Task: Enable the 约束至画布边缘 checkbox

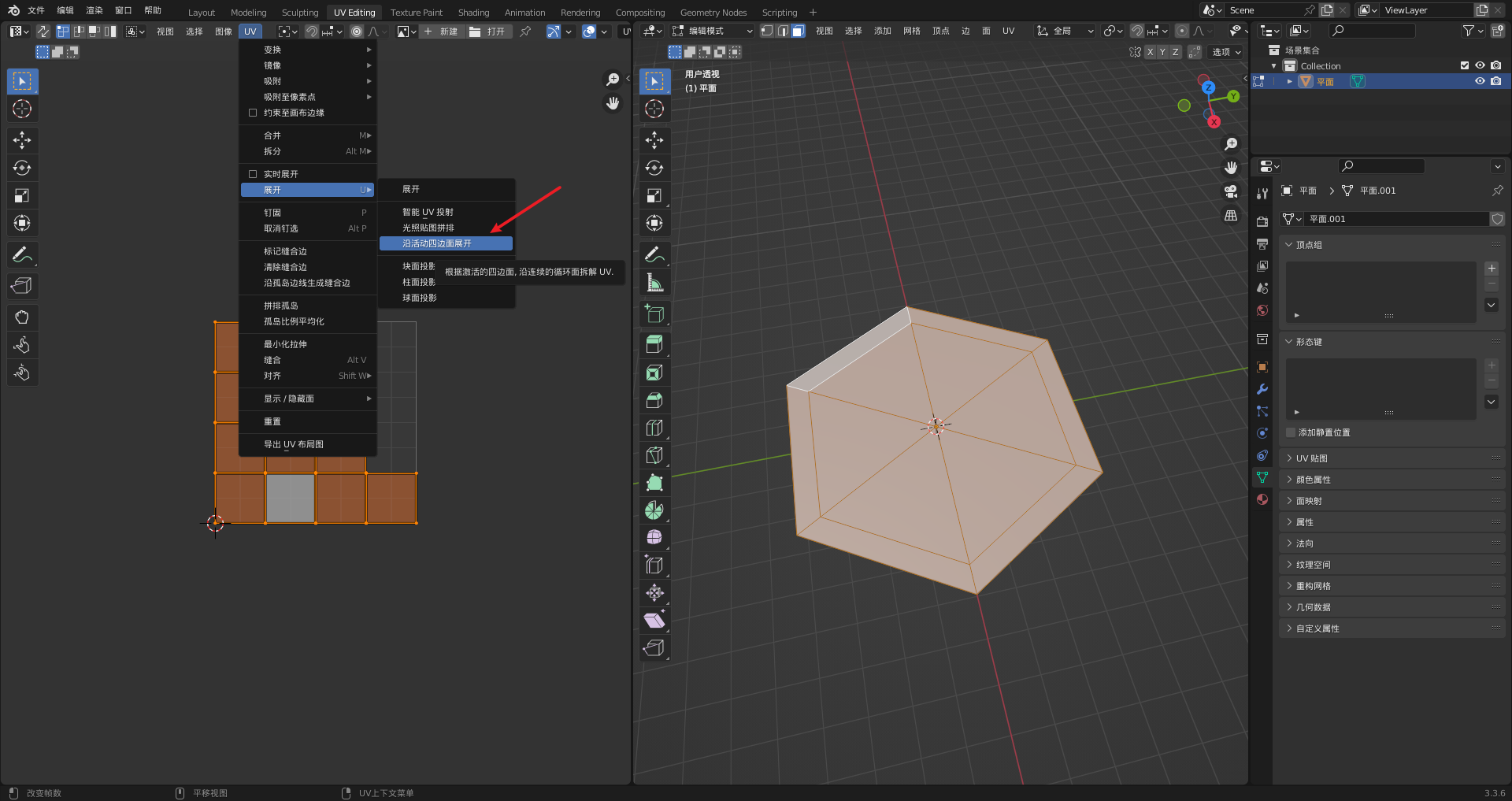Action: (253, 113)
